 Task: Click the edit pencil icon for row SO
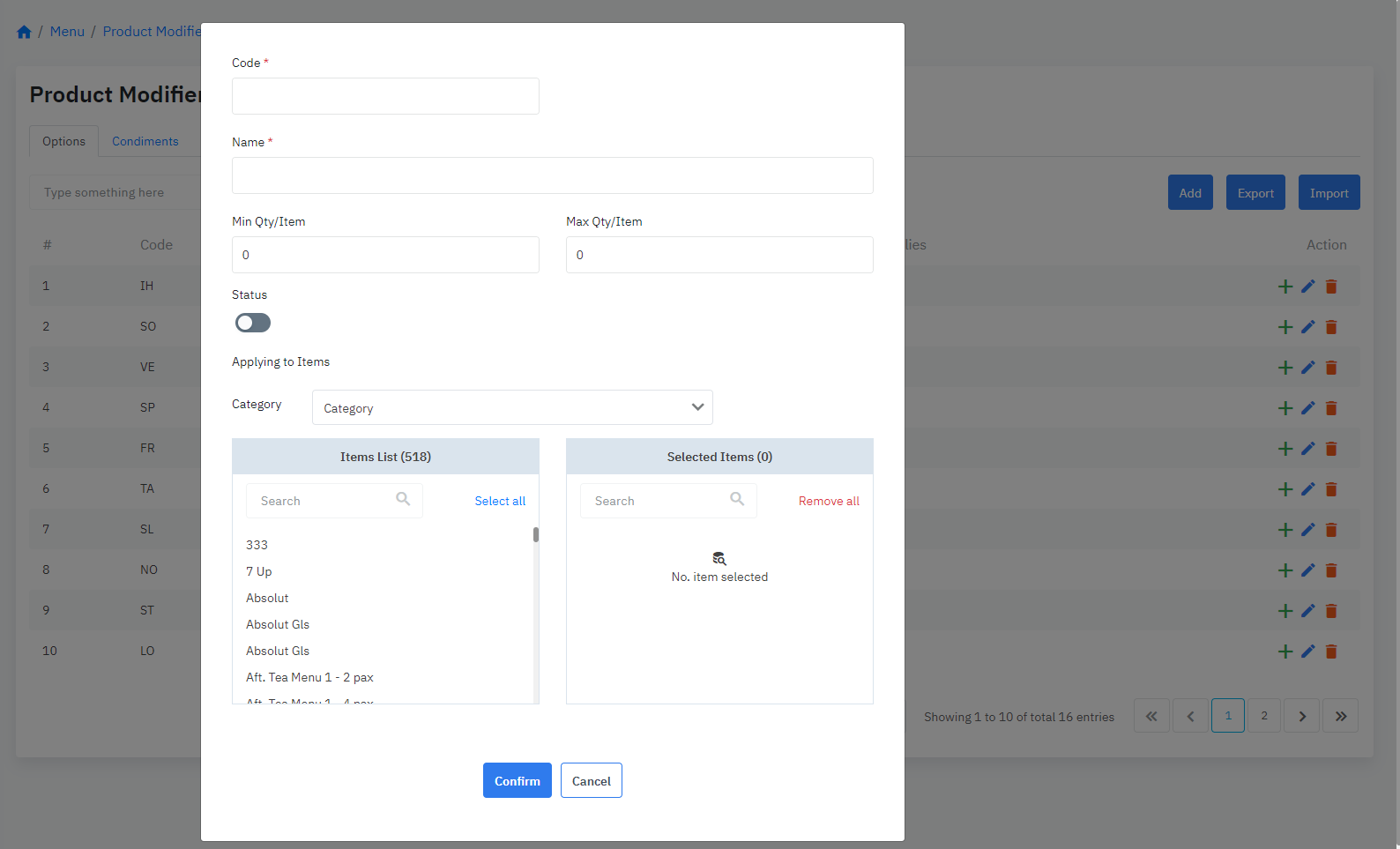click(1307, 327)
